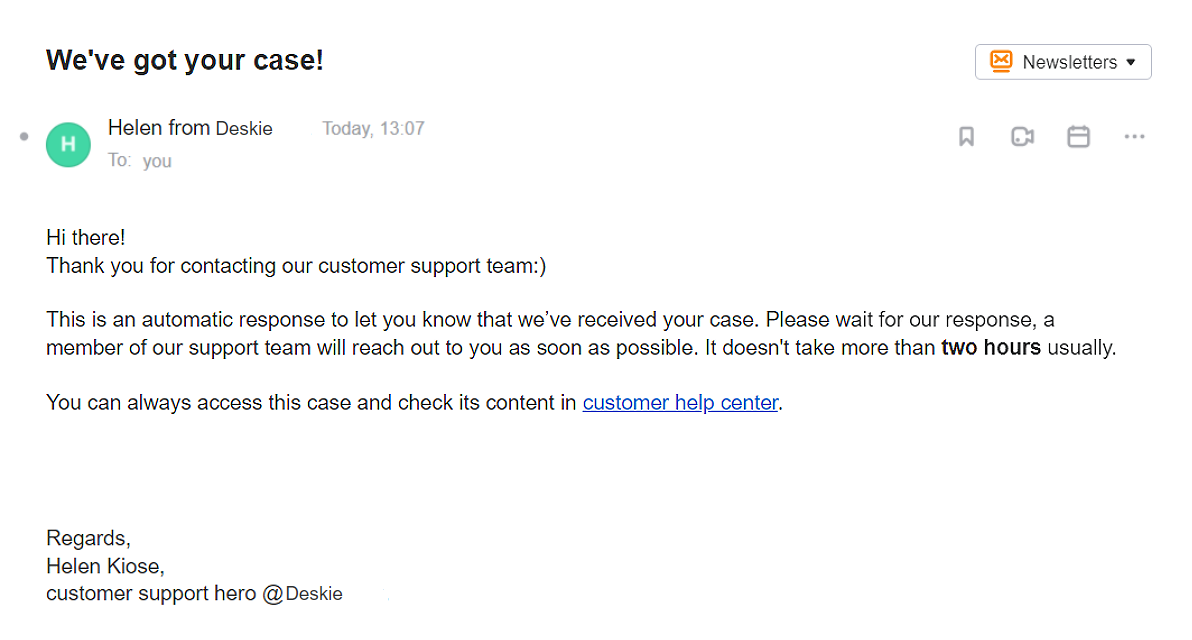The height and width of the screenshot is (640, 1192).
Task: Click the Today, 13:07 timestamp
Action: (x=373, y=128)
